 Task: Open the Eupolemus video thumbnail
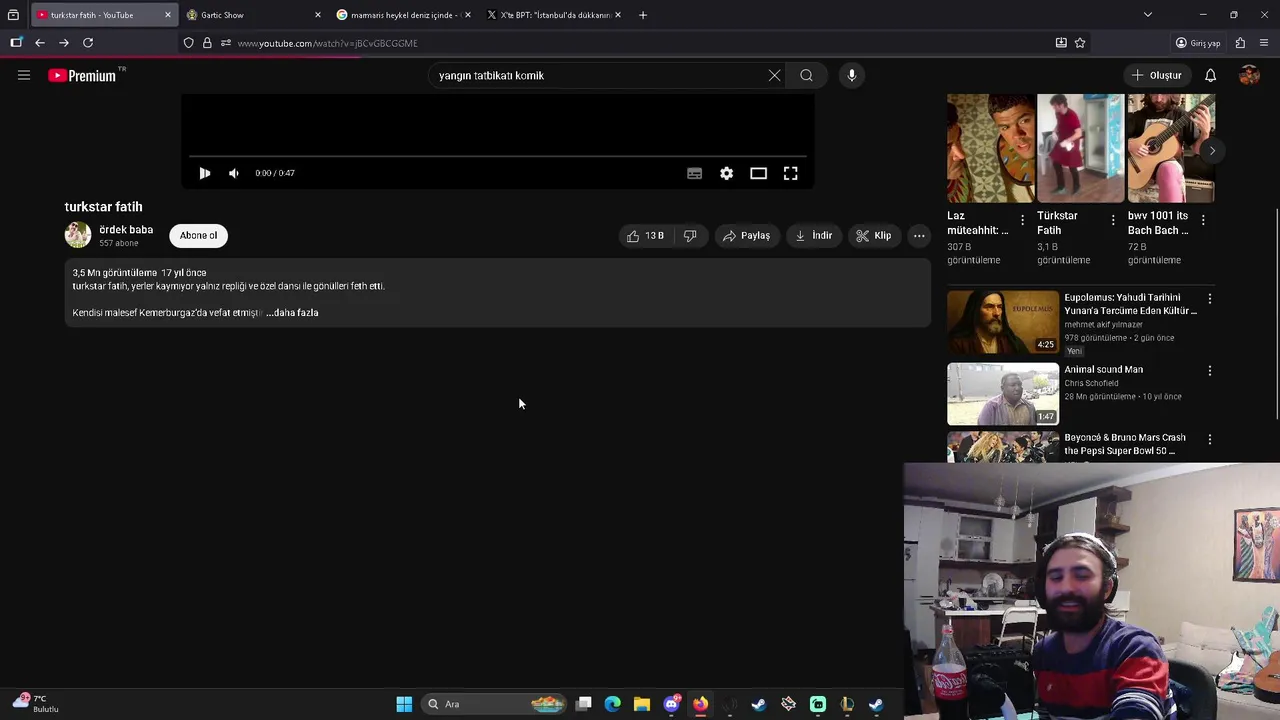(1003, 322)
